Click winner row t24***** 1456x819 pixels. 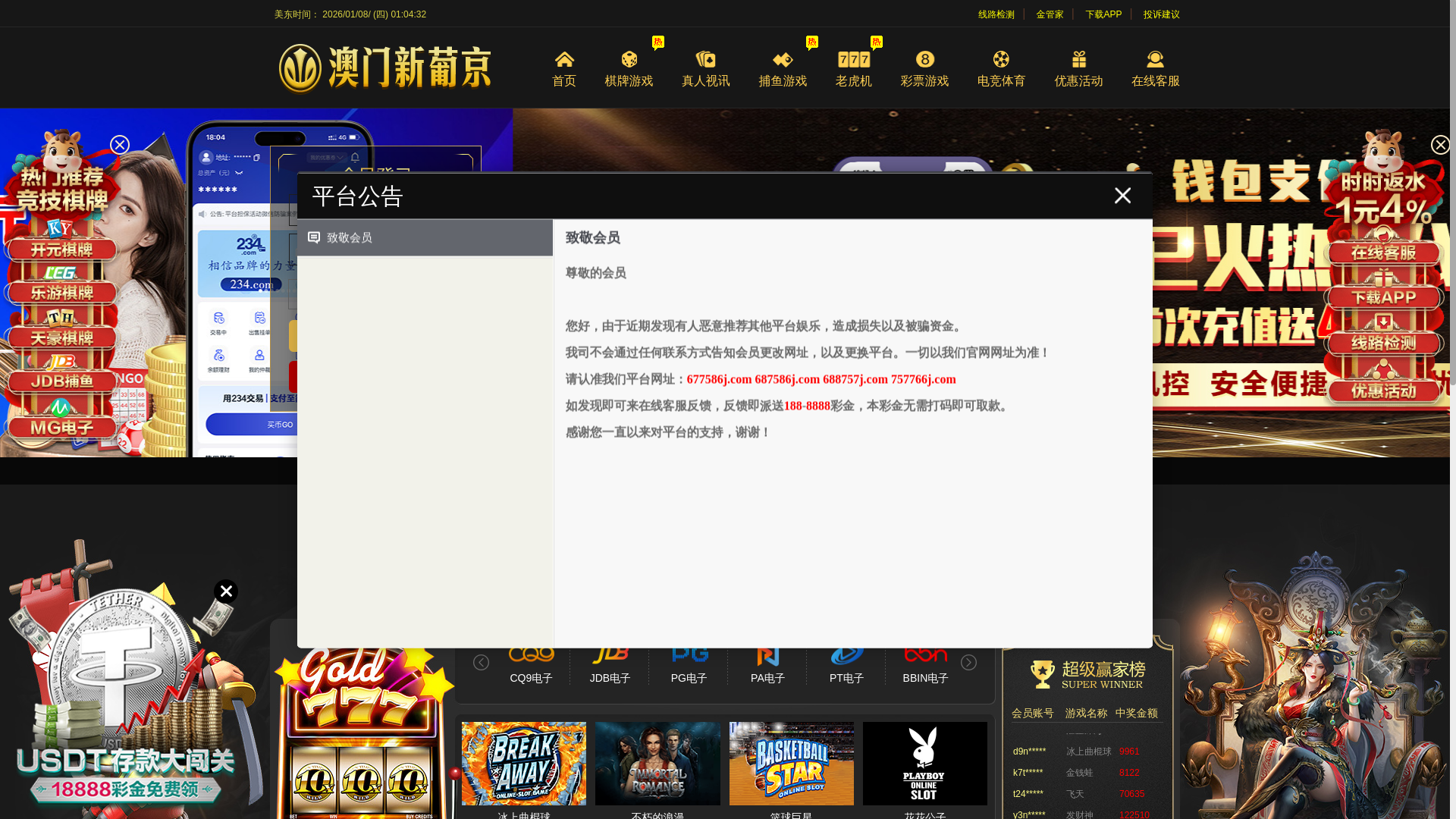[x=1086, y=794]
